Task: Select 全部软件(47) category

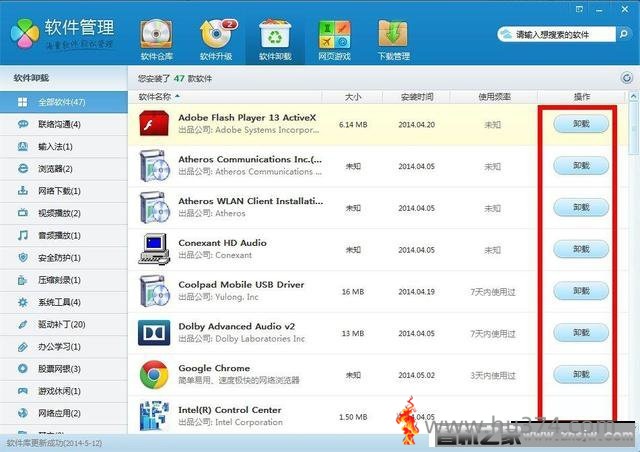Action: coord(64,102)
